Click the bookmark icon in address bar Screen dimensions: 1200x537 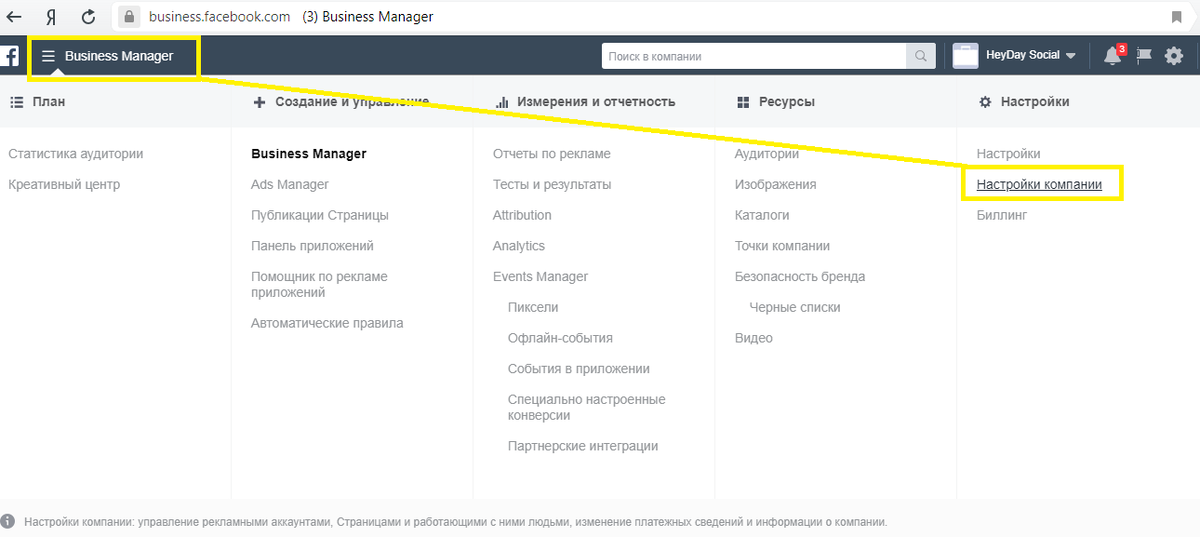[x=1177, y=17]
